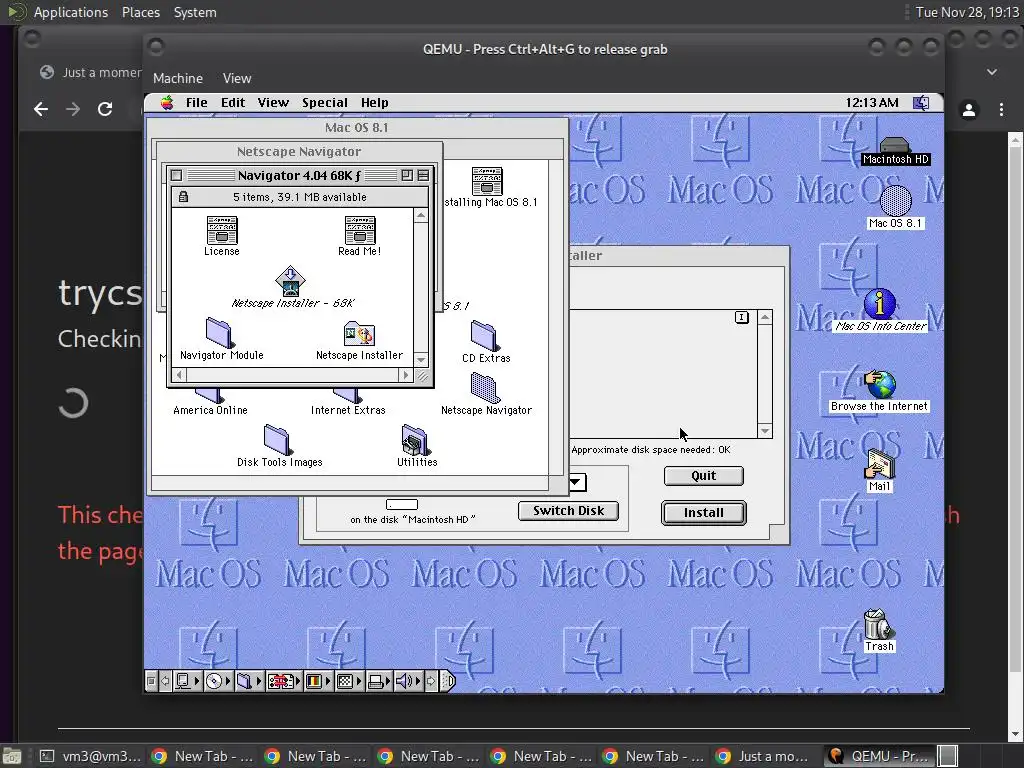Open the printer selector control strip module
The image size is (1024, 768).
click(x=378, y=681)
